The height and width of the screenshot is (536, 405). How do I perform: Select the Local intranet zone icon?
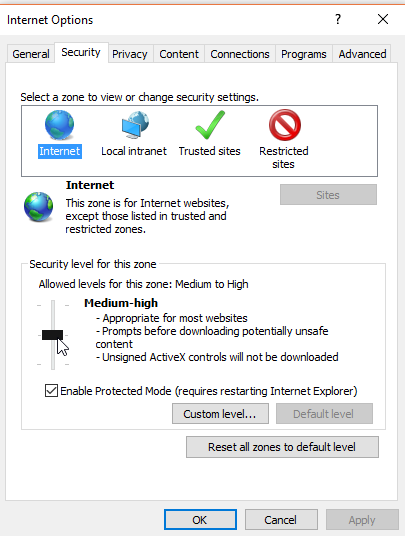pyautogui.click(x=135, y=125)
